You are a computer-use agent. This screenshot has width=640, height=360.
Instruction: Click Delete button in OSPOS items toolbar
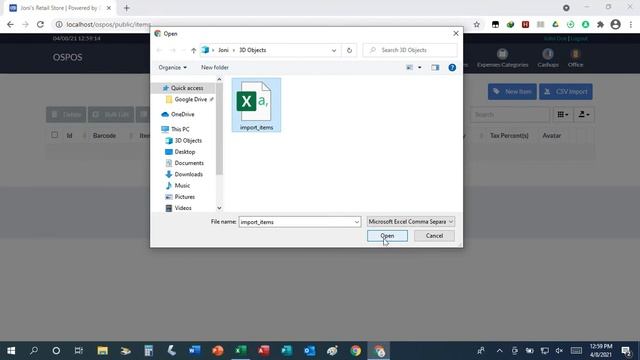coord(66,115)
